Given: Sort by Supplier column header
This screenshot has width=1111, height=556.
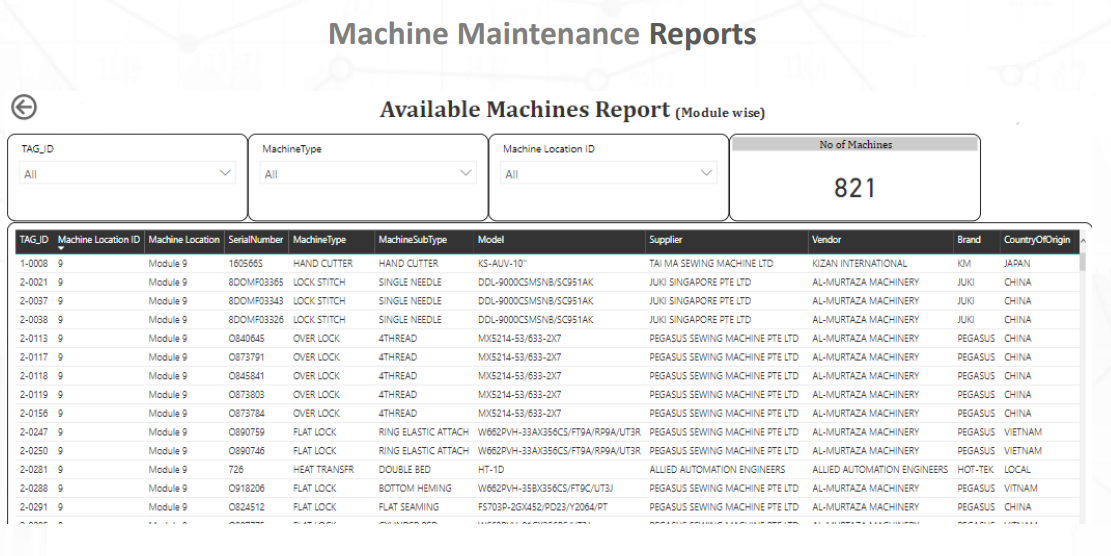Looking at the screenshot, I should point(666,240).
